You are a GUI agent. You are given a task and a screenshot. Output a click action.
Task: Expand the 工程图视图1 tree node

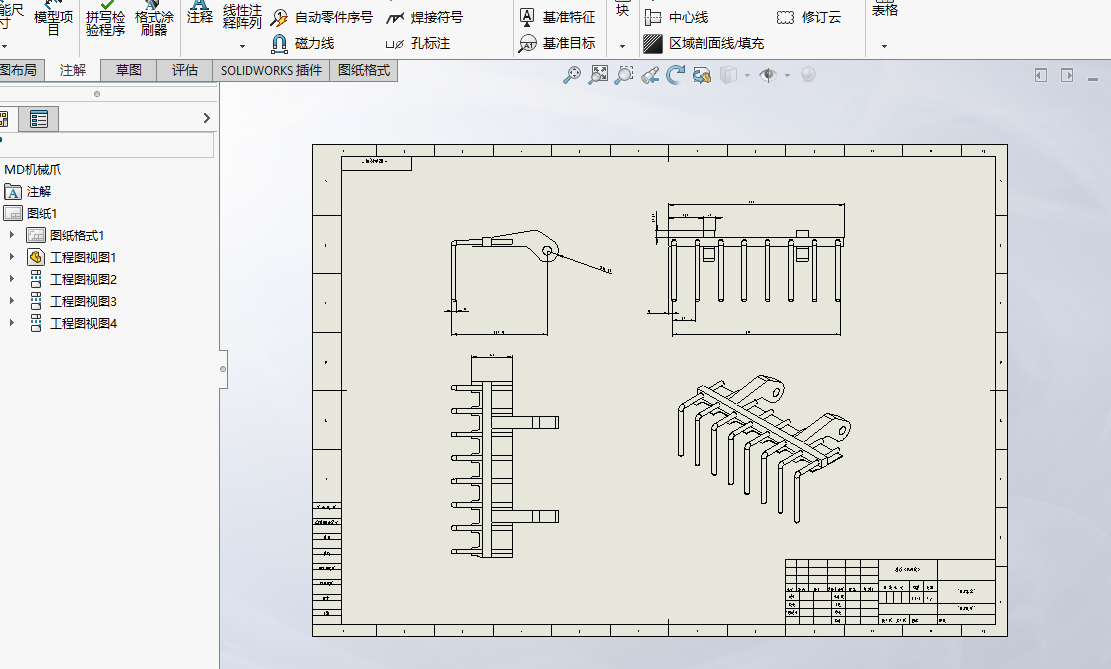(x=12, y=257)
